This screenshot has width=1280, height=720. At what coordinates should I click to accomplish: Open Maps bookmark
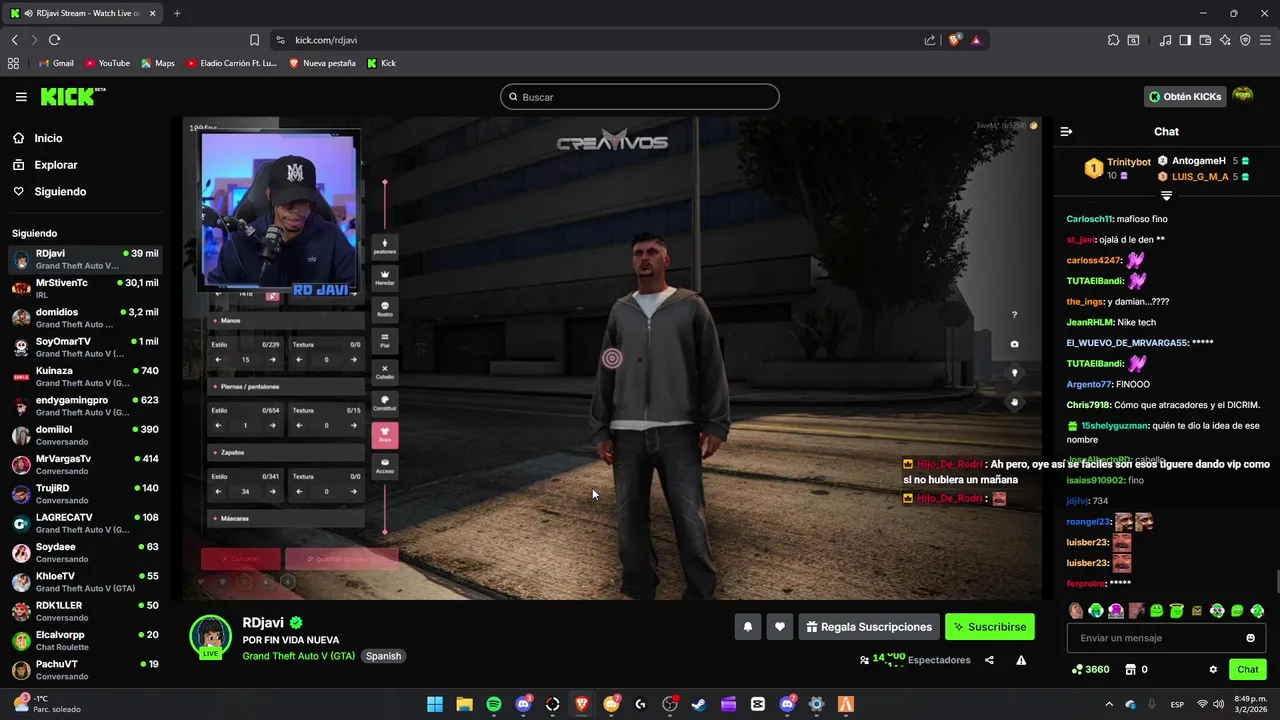pos(158,63)
